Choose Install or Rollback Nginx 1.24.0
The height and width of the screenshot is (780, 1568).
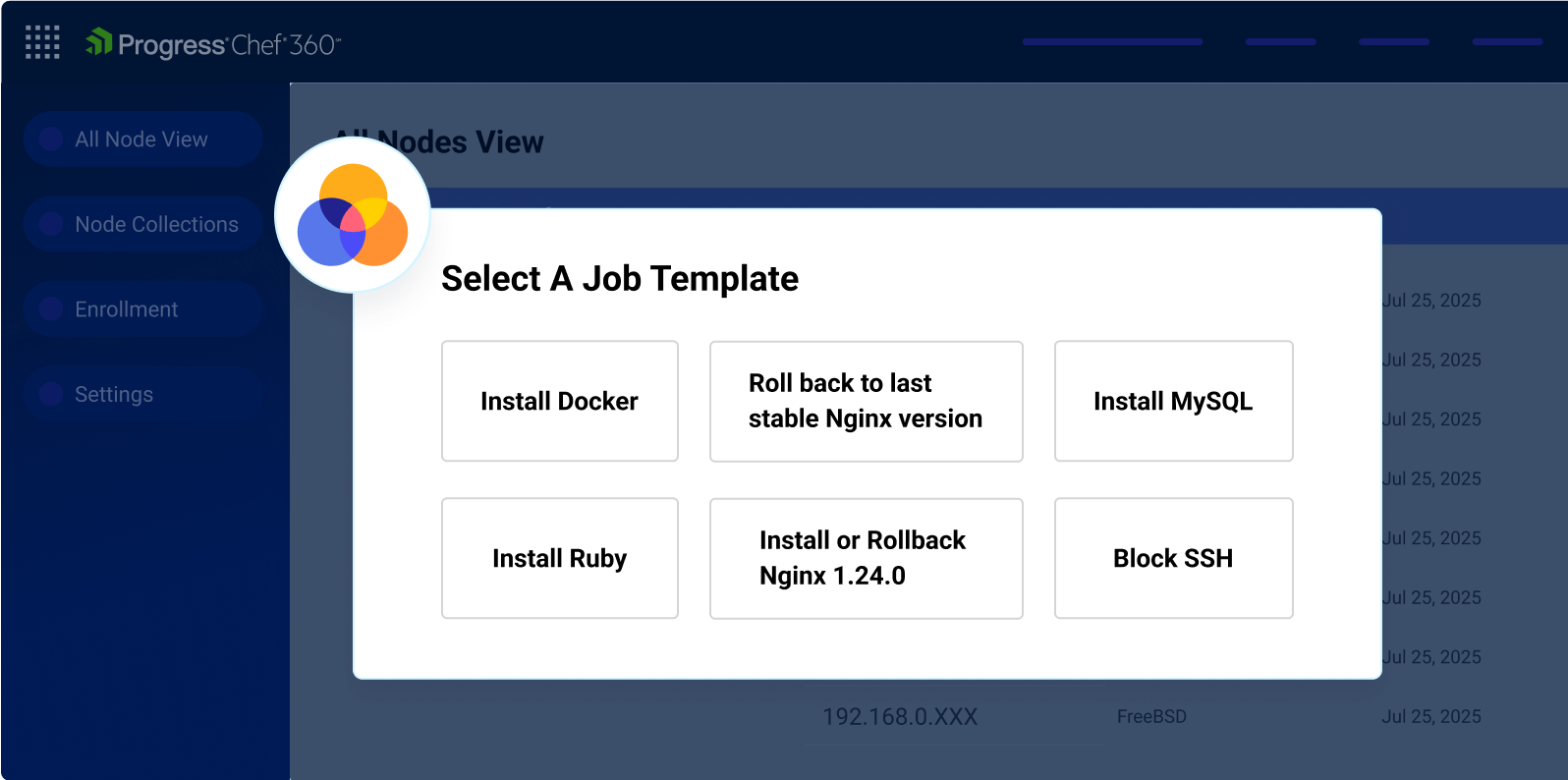pos(866,558)
